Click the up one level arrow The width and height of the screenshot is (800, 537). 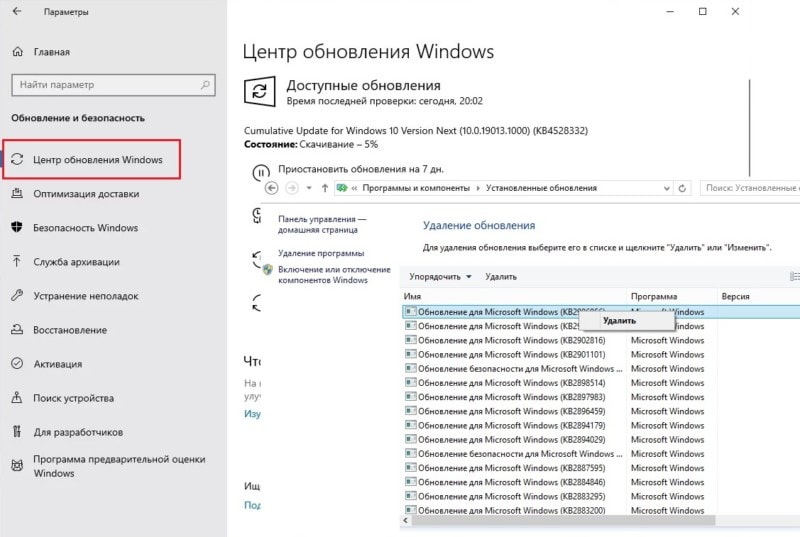tap(325, 188)
